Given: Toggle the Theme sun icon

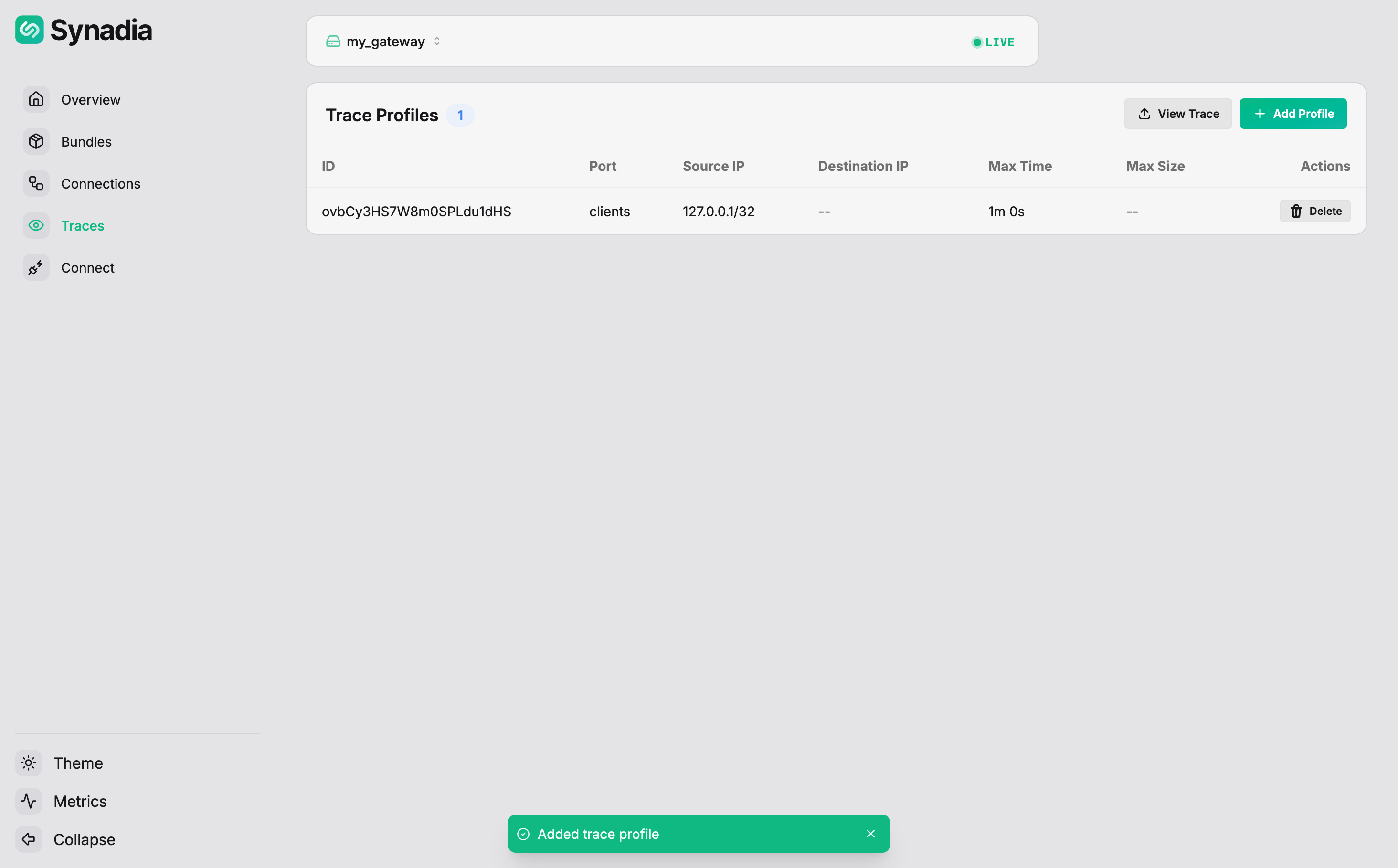Looking at the screenshot, I should tap(29, 763).
